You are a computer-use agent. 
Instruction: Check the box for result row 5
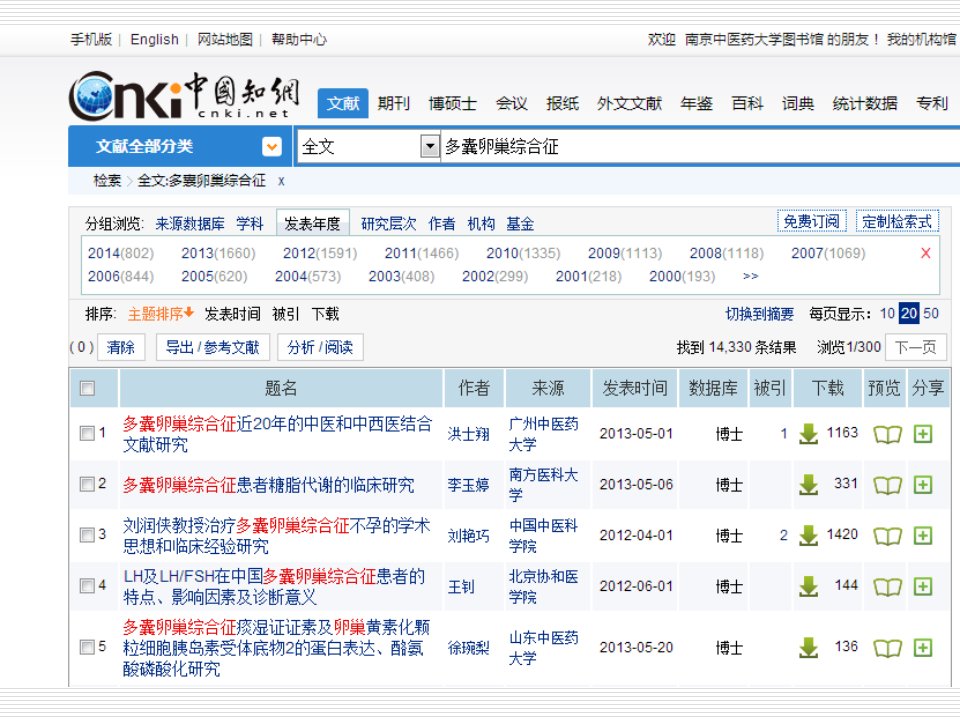tap(87, 647)
